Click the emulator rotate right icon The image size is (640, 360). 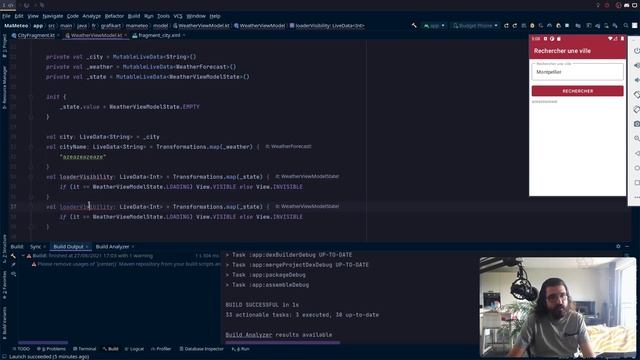pos(636,109)
